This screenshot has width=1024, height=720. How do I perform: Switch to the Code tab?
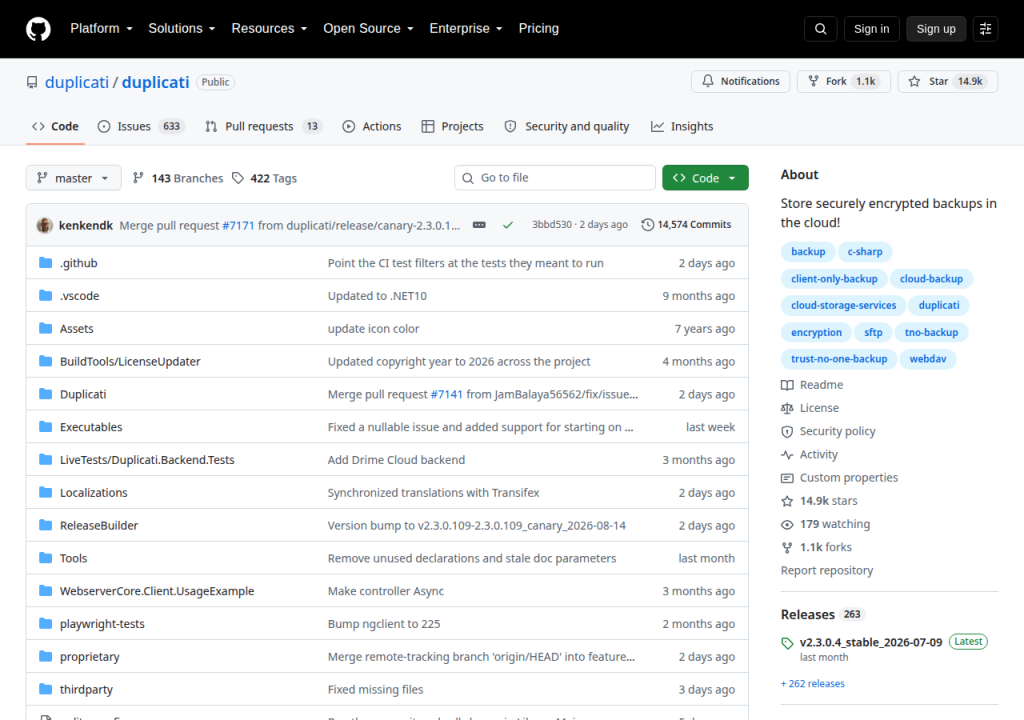[56, 127]
